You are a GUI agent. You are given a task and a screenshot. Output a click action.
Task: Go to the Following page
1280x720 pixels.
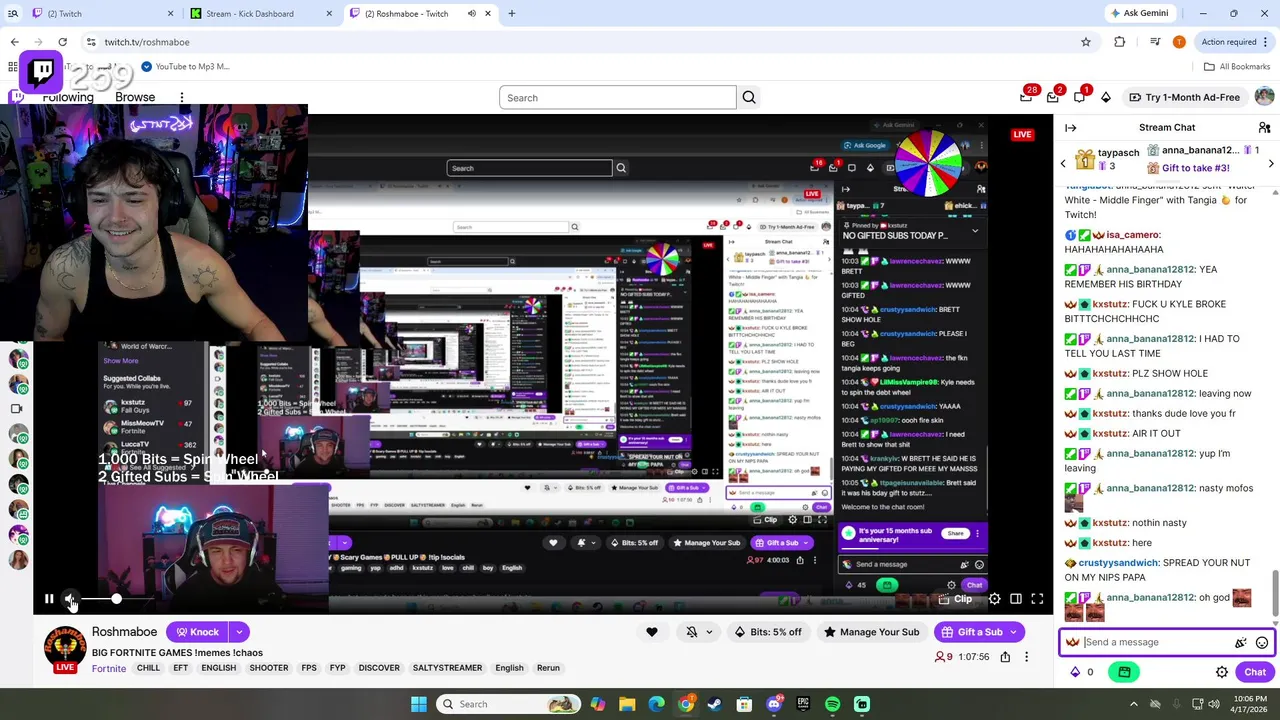coord(68,98)
